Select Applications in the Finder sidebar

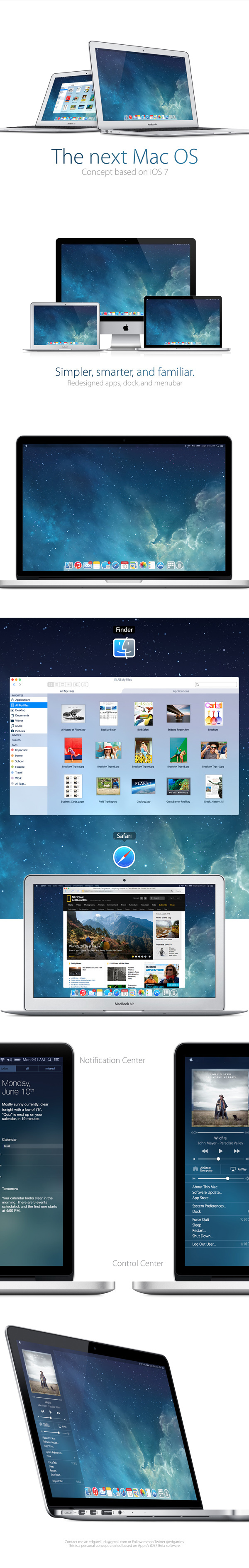(x=29, y=700)
